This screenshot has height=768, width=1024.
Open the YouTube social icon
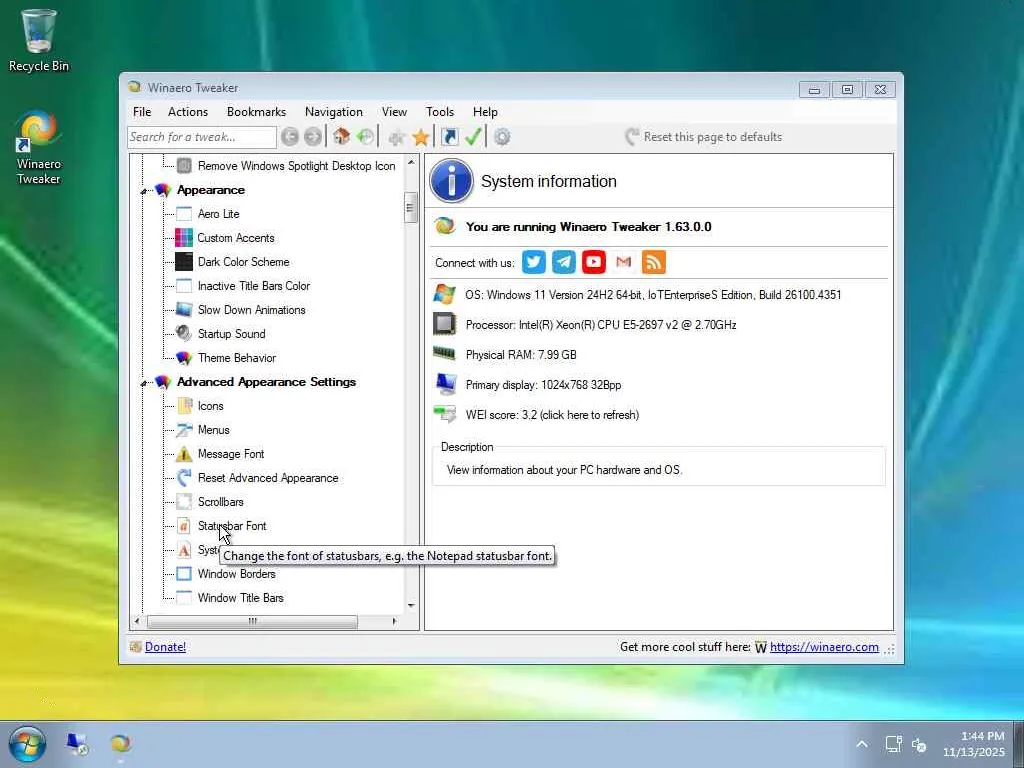point(594,263)
